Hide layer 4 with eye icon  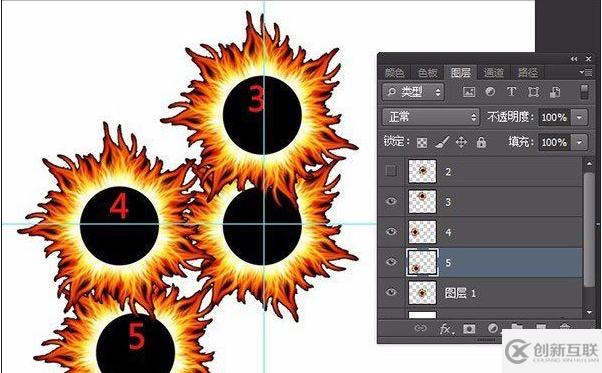tap(391, 232)
